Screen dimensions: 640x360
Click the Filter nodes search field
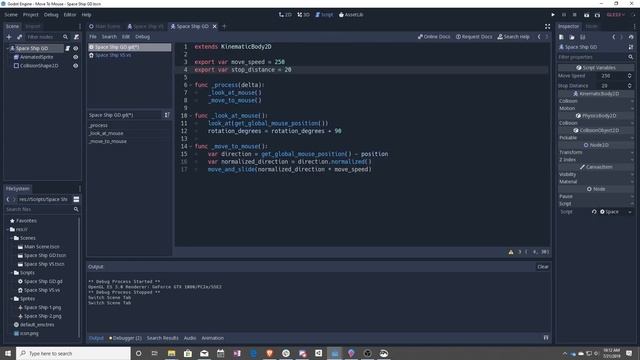pyautogui.click(x=47, y=37)
